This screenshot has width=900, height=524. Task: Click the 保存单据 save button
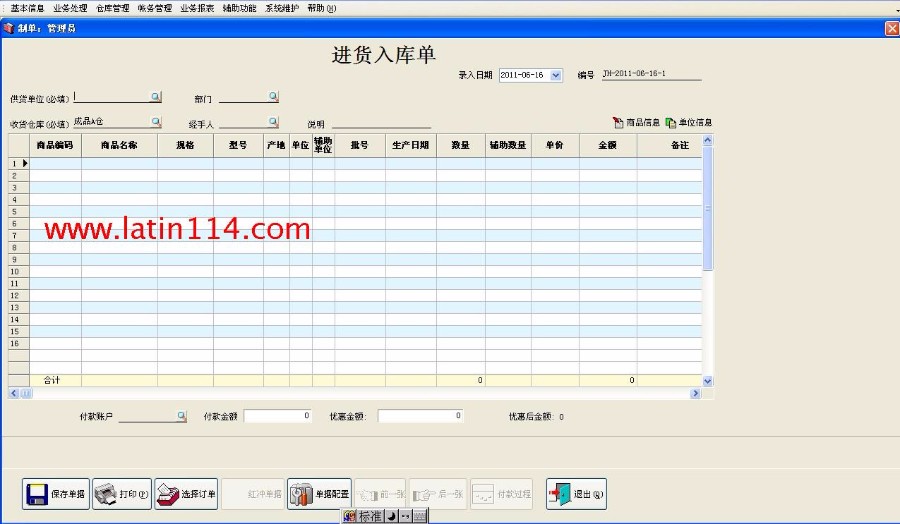pos(56,494)
